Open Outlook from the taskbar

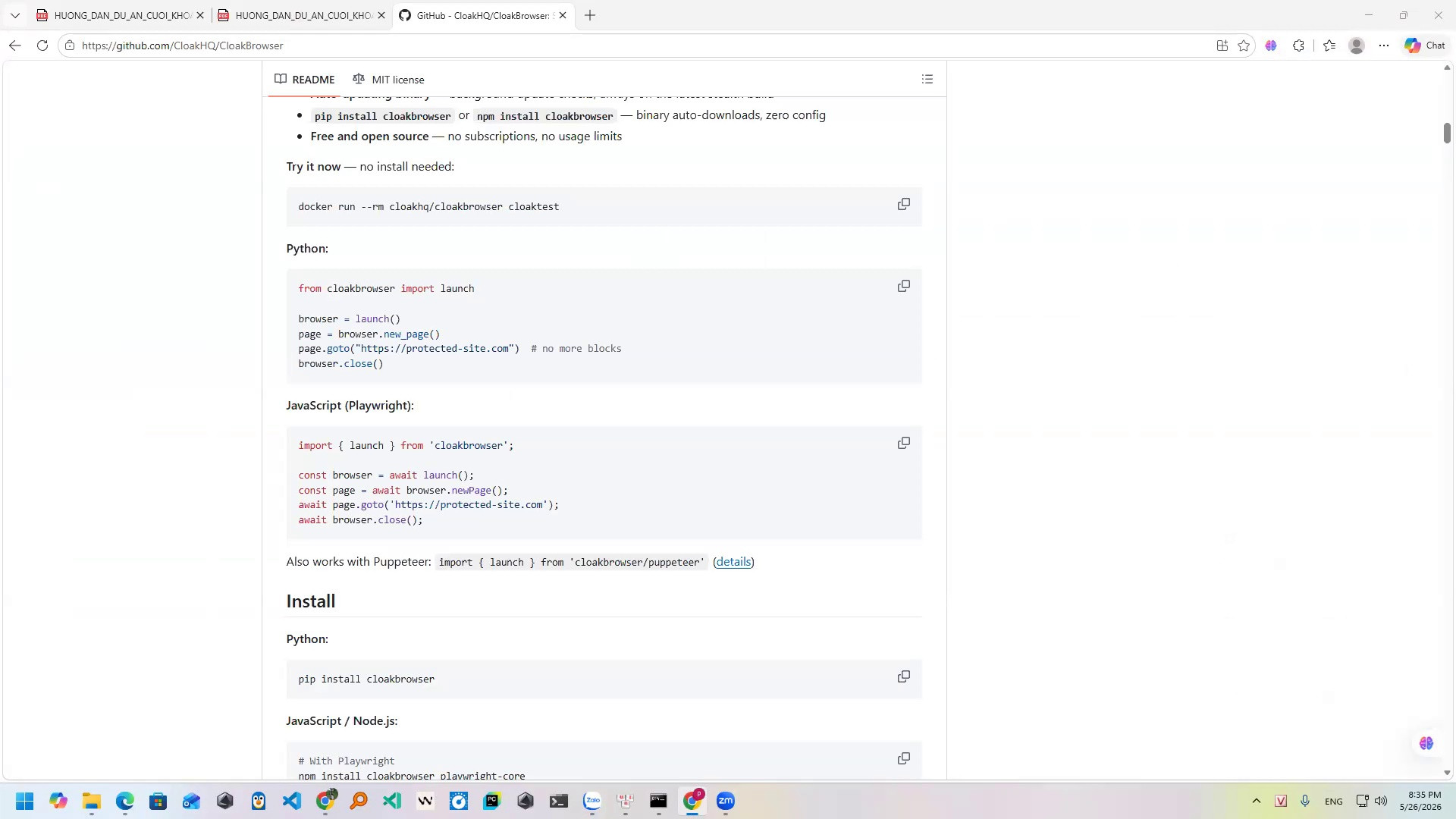[x=192, y=801]
